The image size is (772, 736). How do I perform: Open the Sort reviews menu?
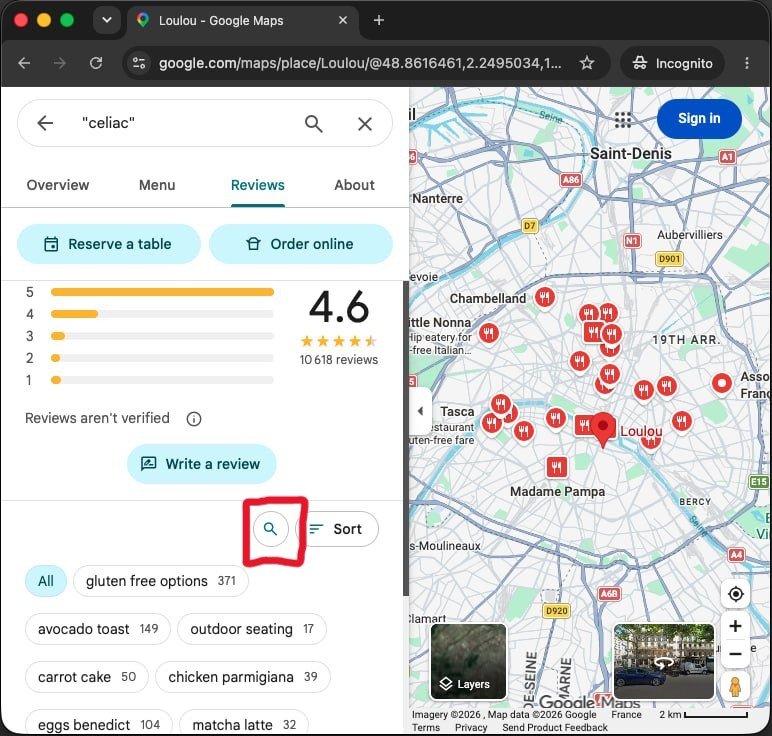click(x=337, y=529)
